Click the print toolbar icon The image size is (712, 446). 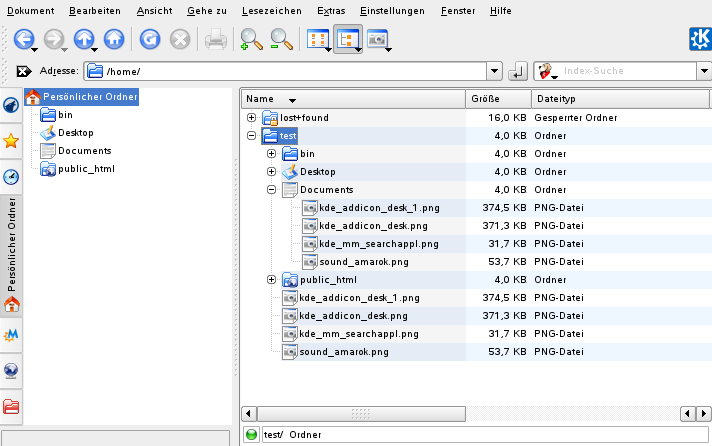215,40
